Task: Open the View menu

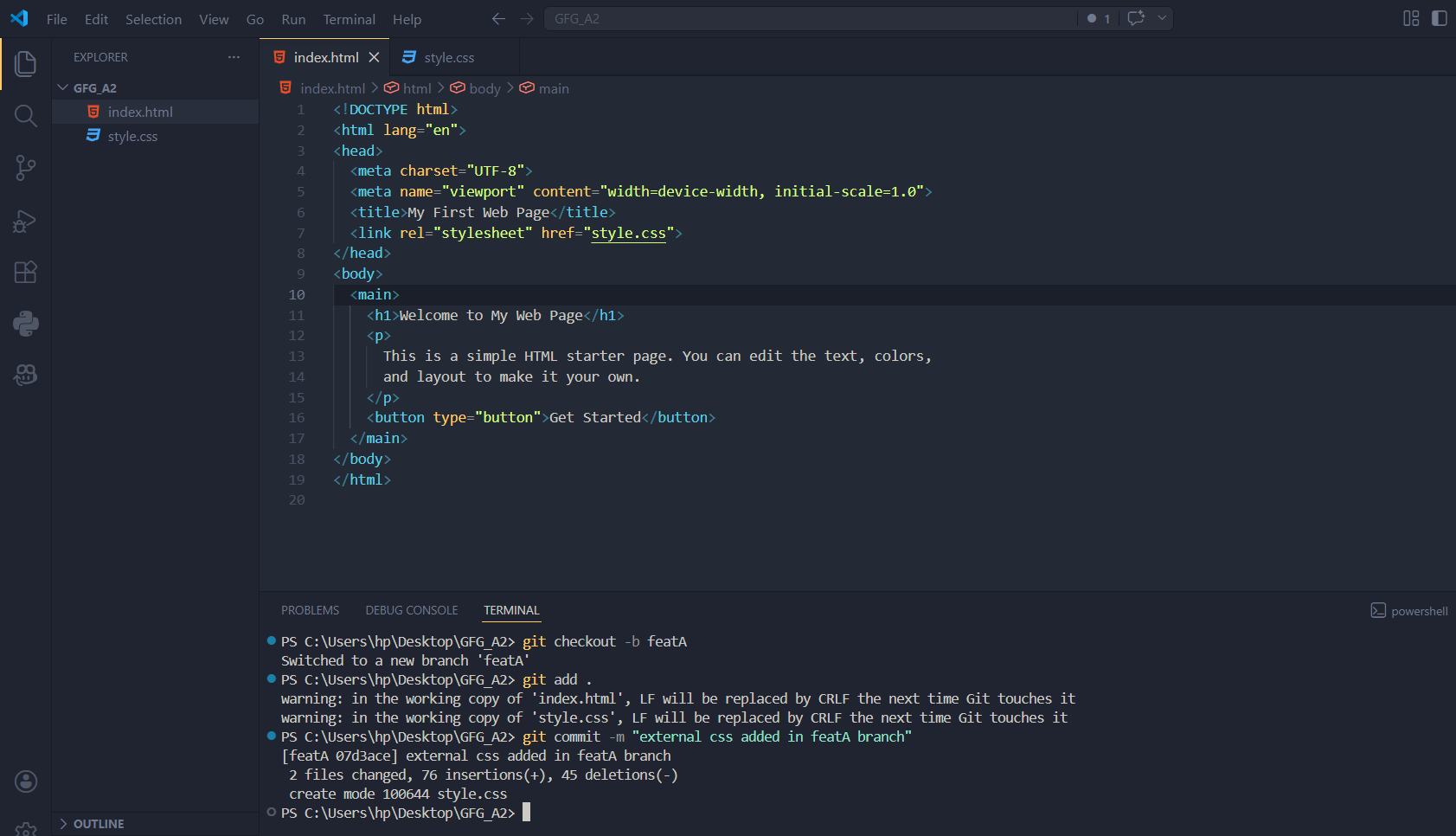Action: pyautogui.click(x=214, y=19)
